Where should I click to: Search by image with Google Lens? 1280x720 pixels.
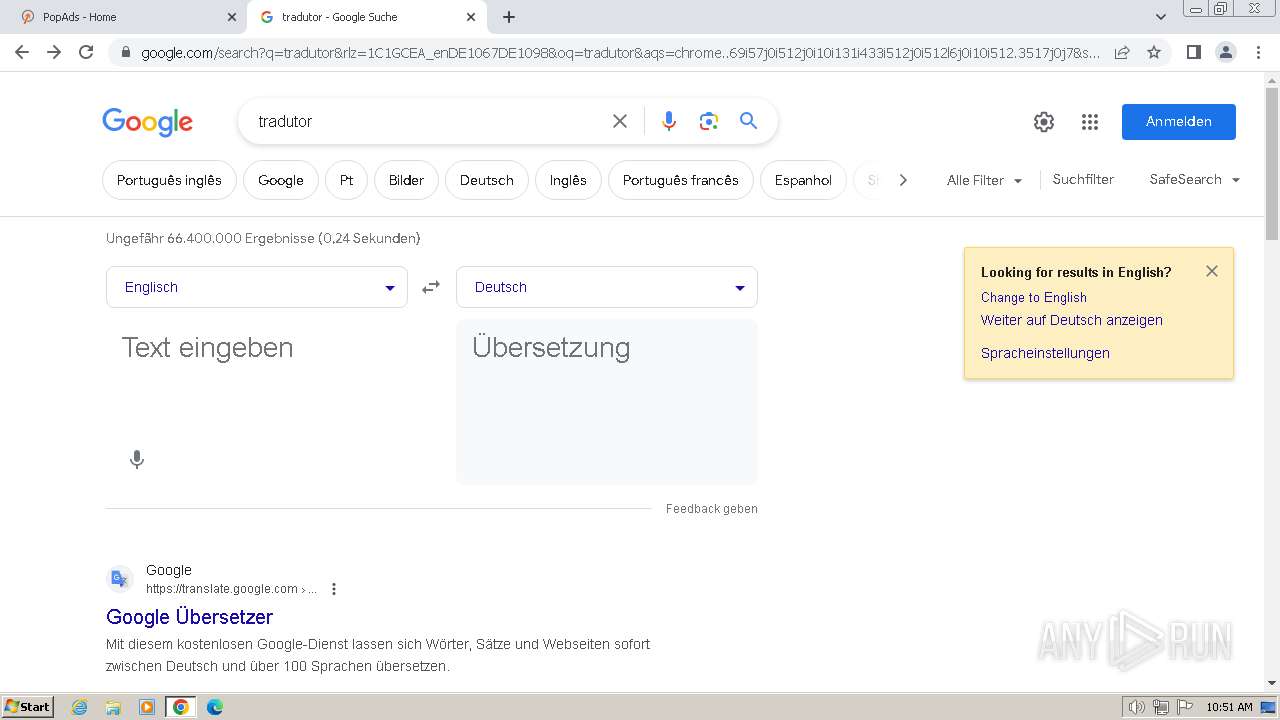[709, 121]
